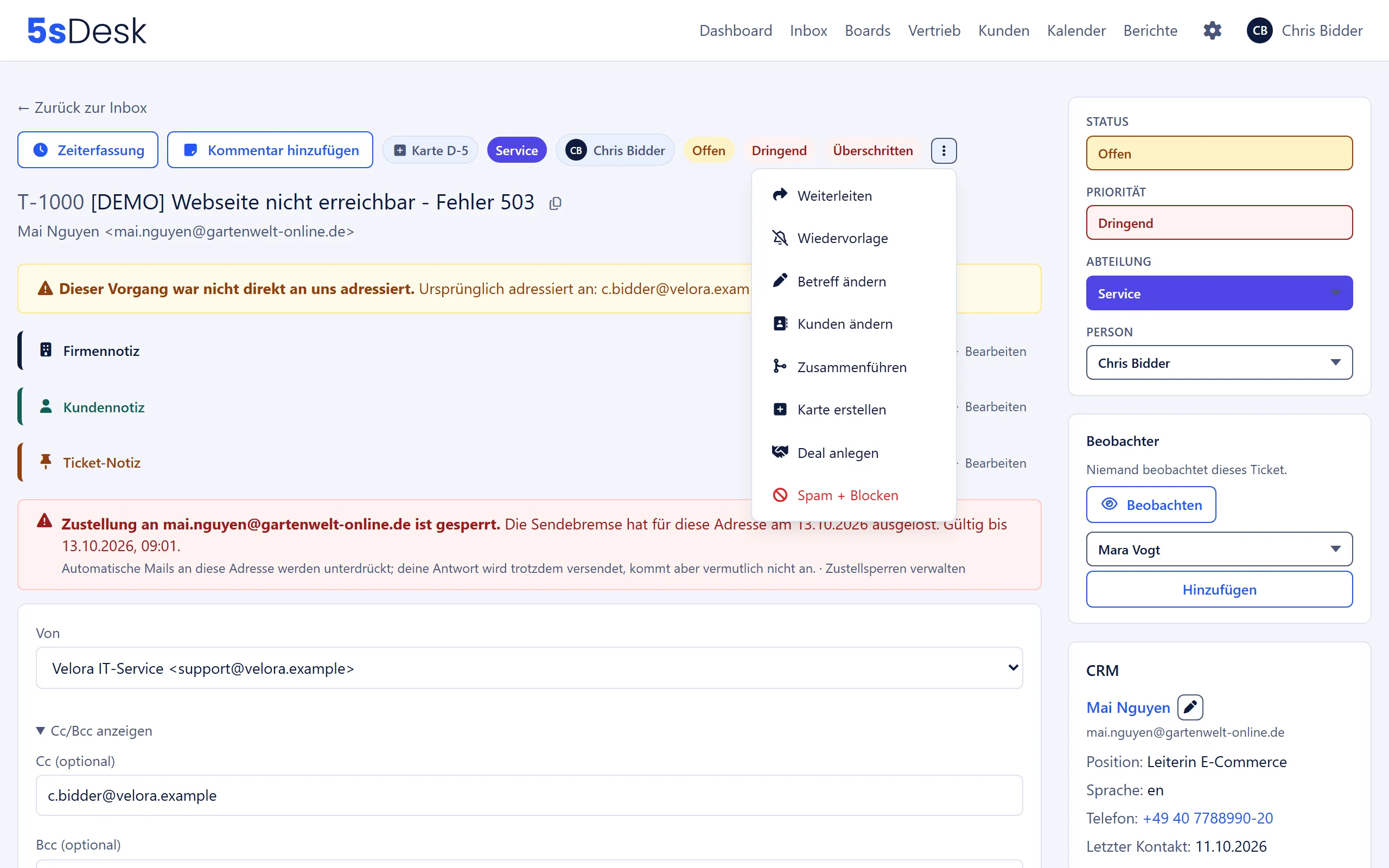The height and width of the screenshot is (868, 1389).
Task: Click Bearbeiten next to Firmennotiz
Action: [995, 352]
